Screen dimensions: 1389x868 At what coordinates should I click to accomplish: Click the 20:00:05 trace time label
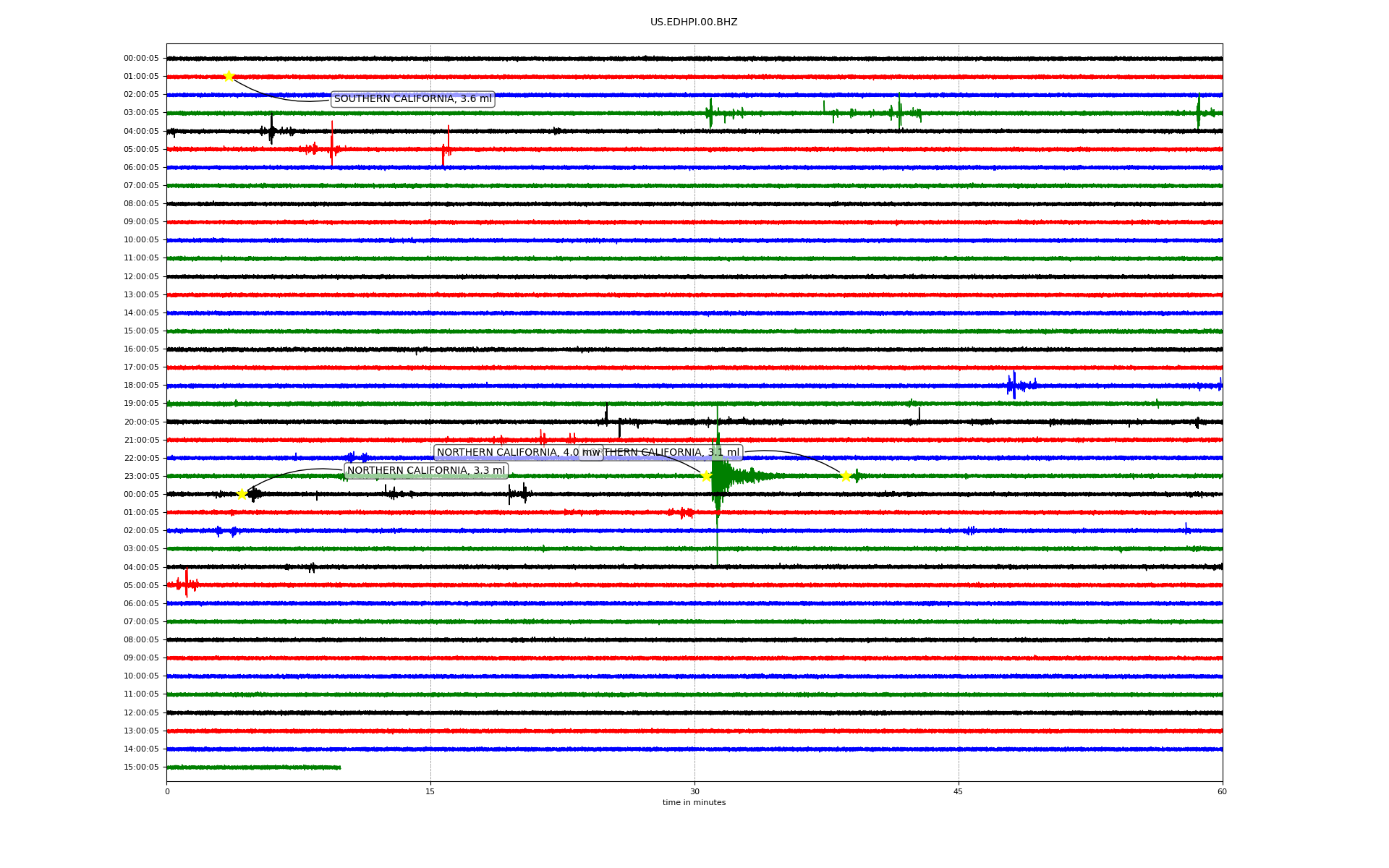(141, 422)
